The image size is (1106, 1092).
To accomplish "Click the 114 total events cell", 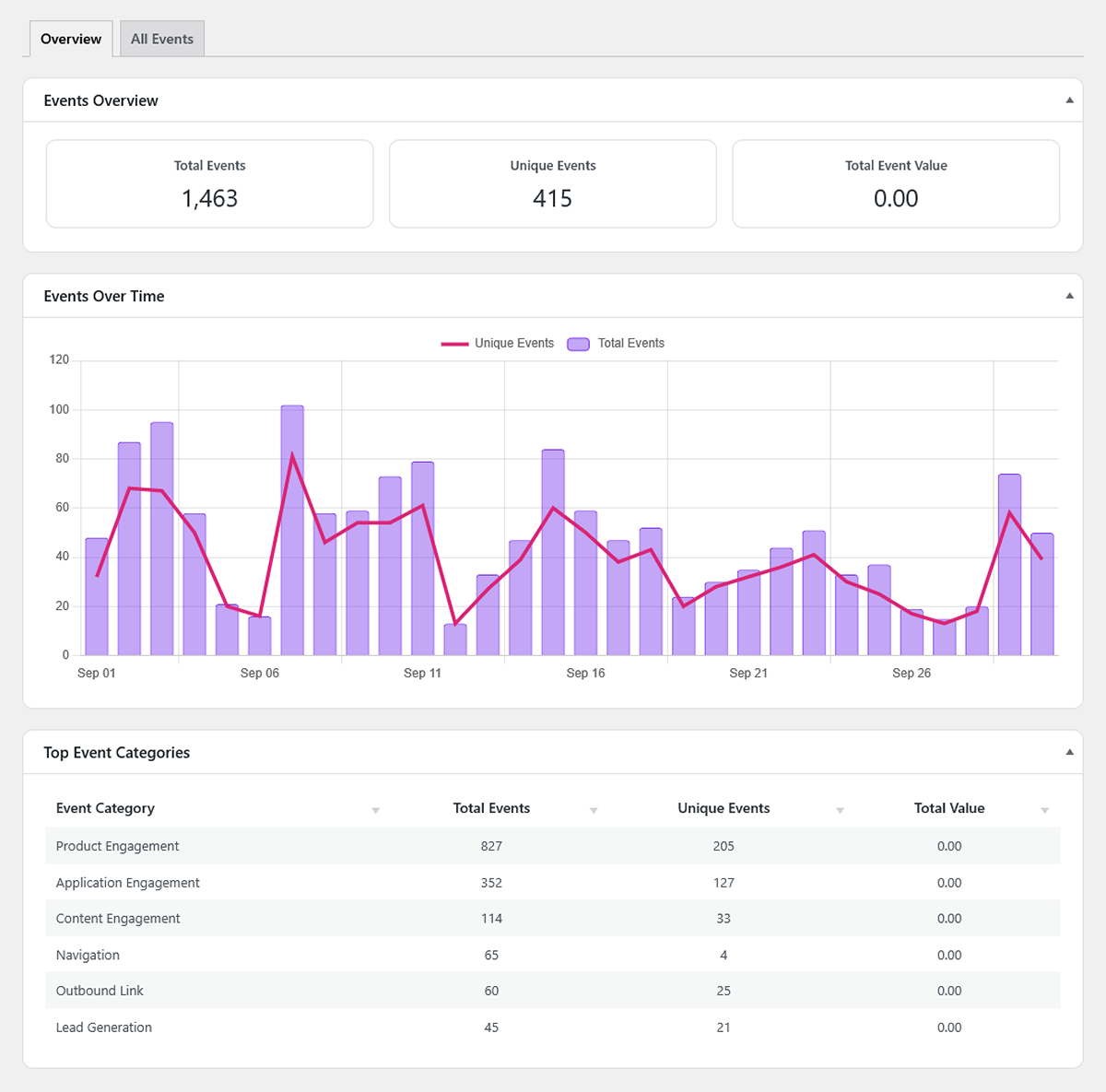I will (491, 919).
